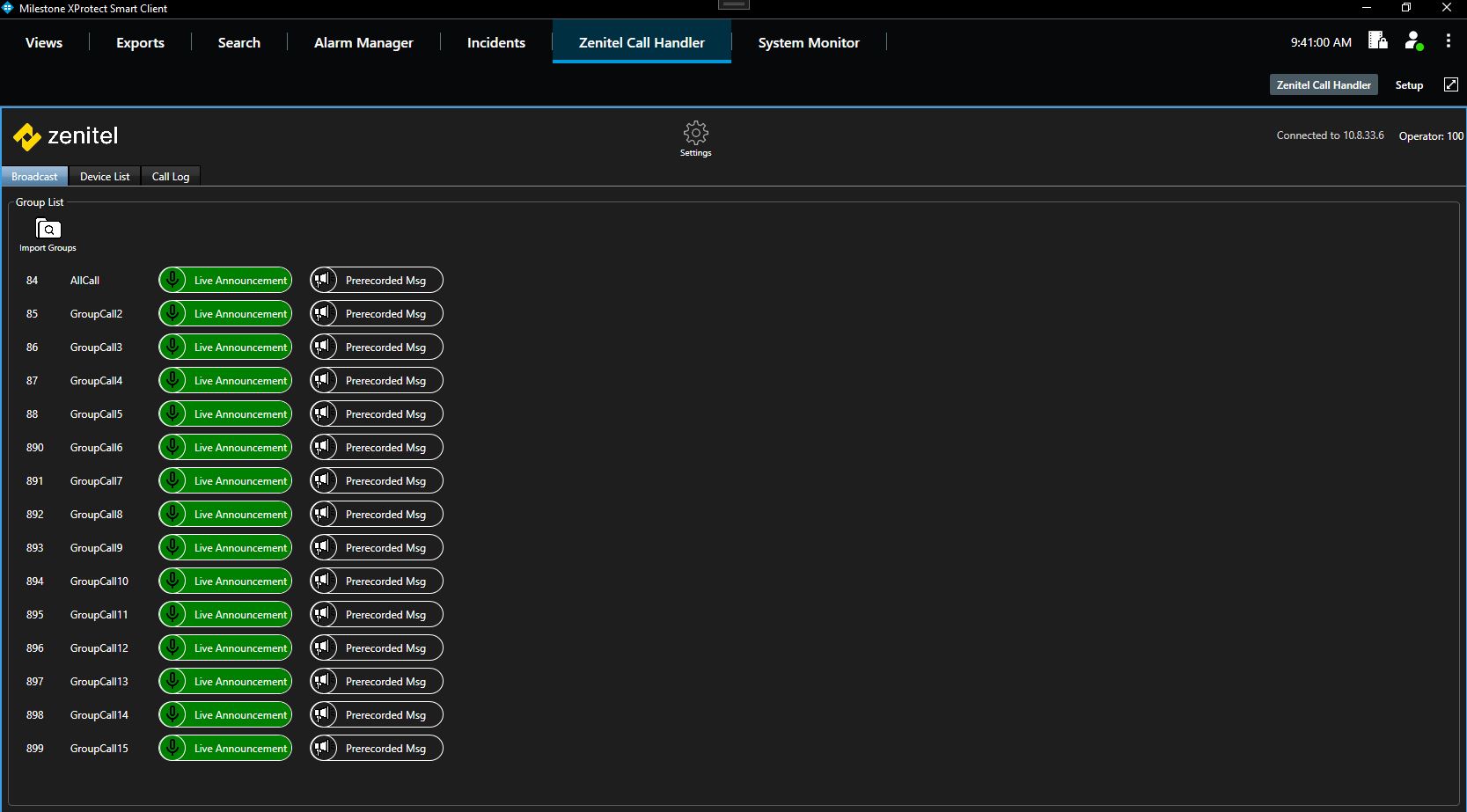
Task: Go to the Alarm Manager tab
Action: pyautogui.click(x=363, y=43)
